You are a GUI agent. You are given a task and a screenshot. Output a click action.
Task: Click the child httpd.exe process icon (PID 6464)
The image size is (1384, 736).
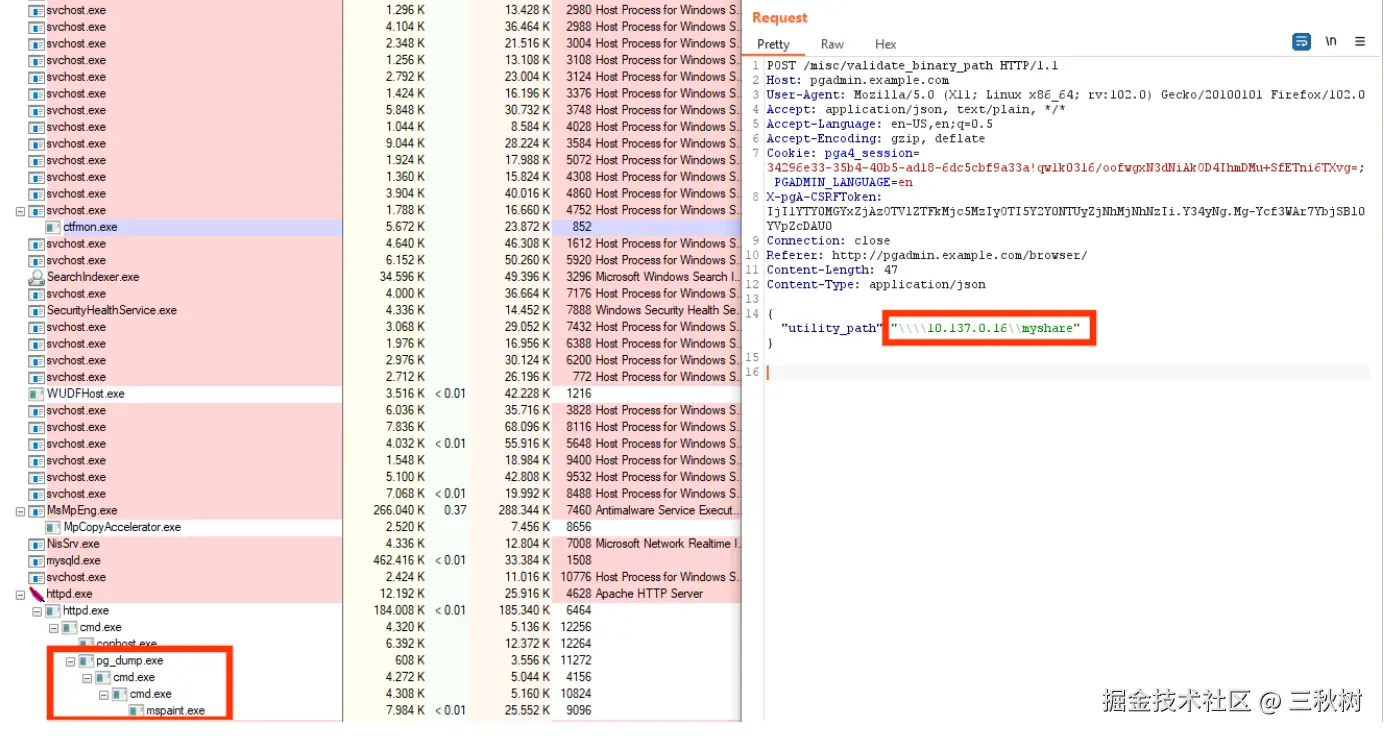coord(53,611)
